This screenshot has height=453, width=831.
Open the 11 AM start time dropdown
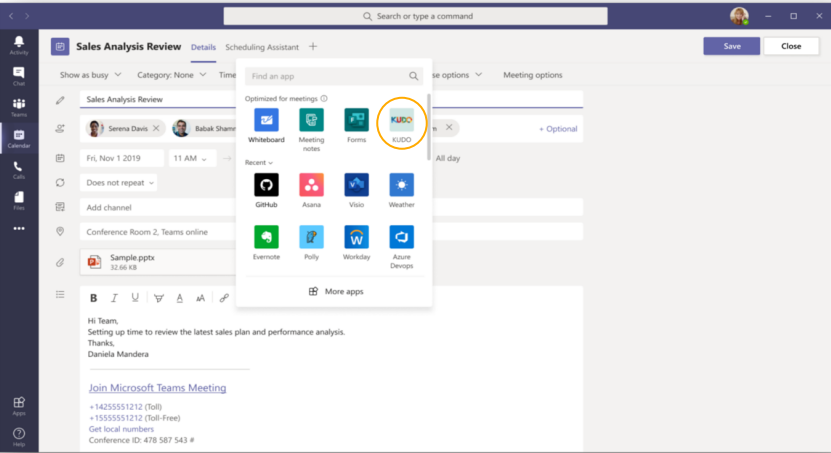pyautogui.click(x=192, y=158)
